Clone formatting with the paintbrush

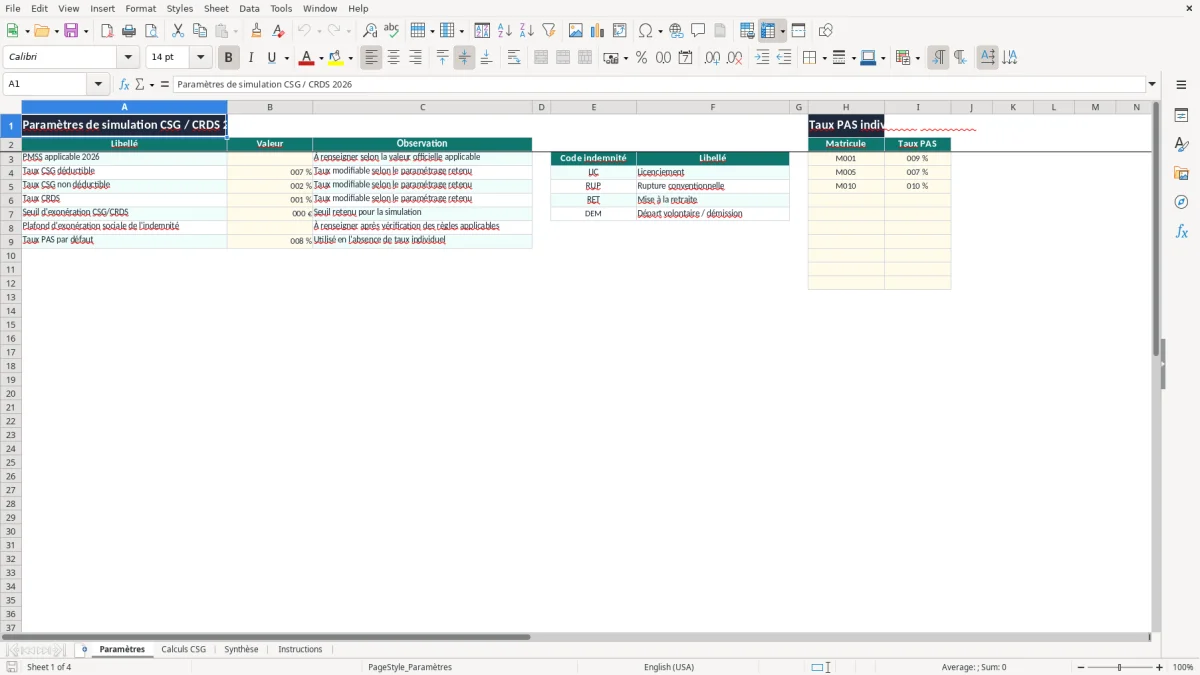point(257,31)
